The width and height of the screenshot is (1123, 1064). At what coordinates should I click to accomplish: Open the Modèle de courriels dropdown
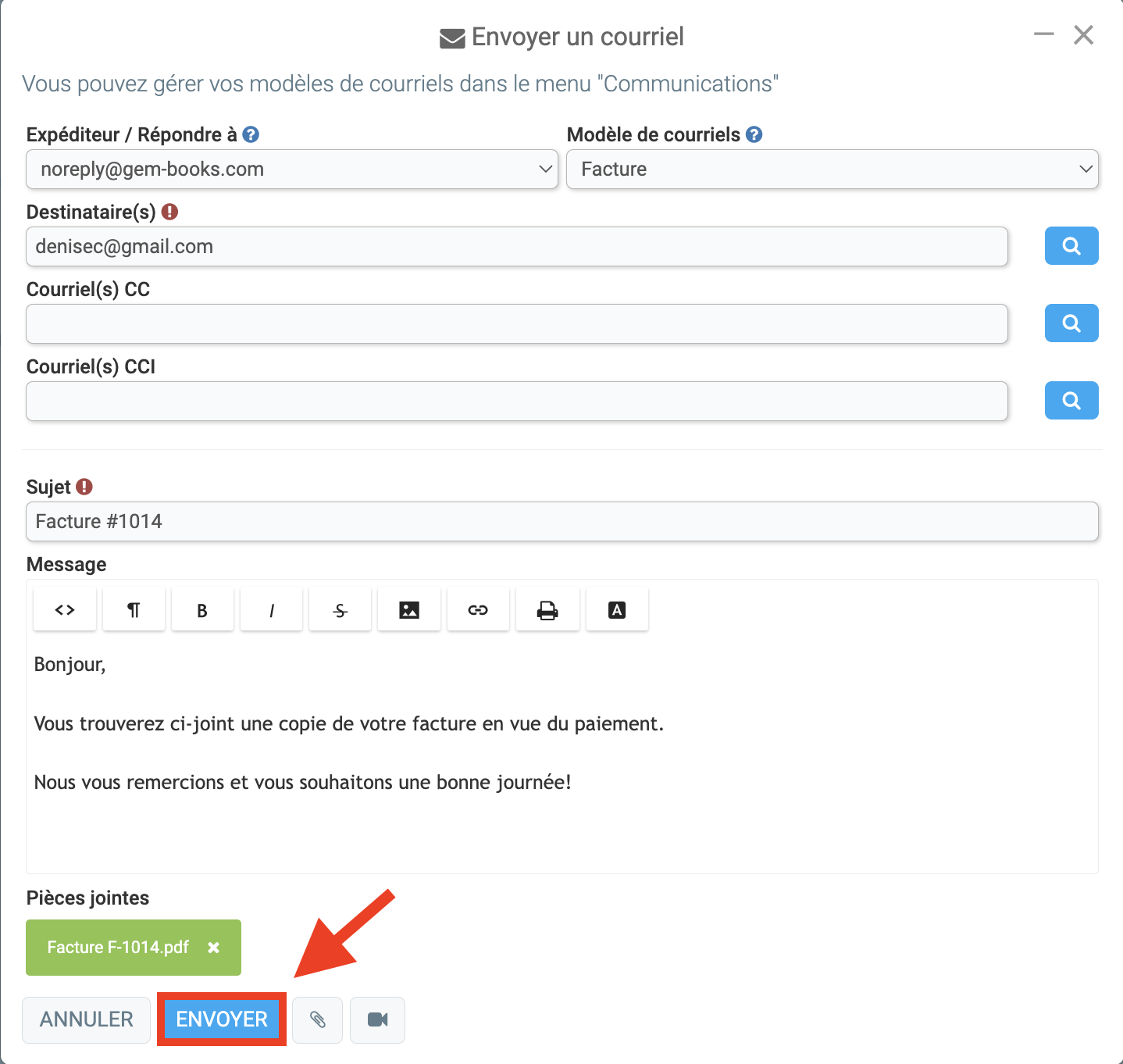(x=832, y=170)
